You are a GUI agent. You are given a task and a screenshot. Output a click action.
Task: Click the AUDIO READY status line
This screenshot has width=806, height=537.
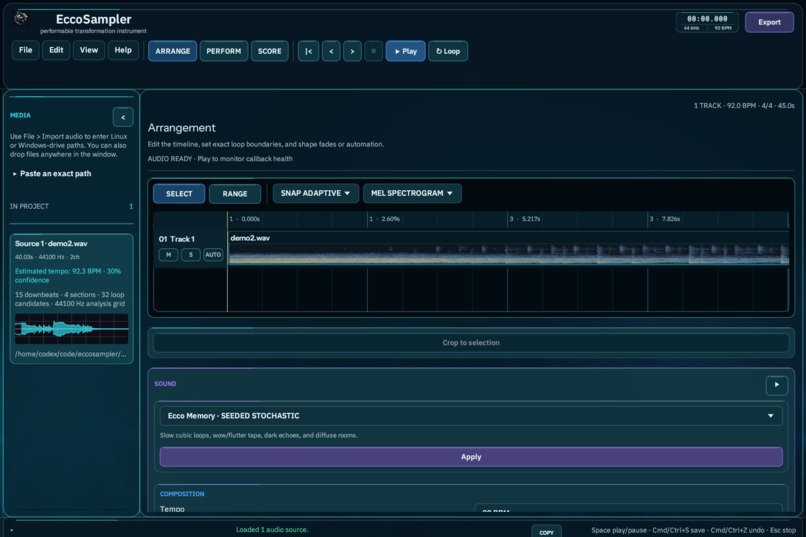click(x=220, y=159)
